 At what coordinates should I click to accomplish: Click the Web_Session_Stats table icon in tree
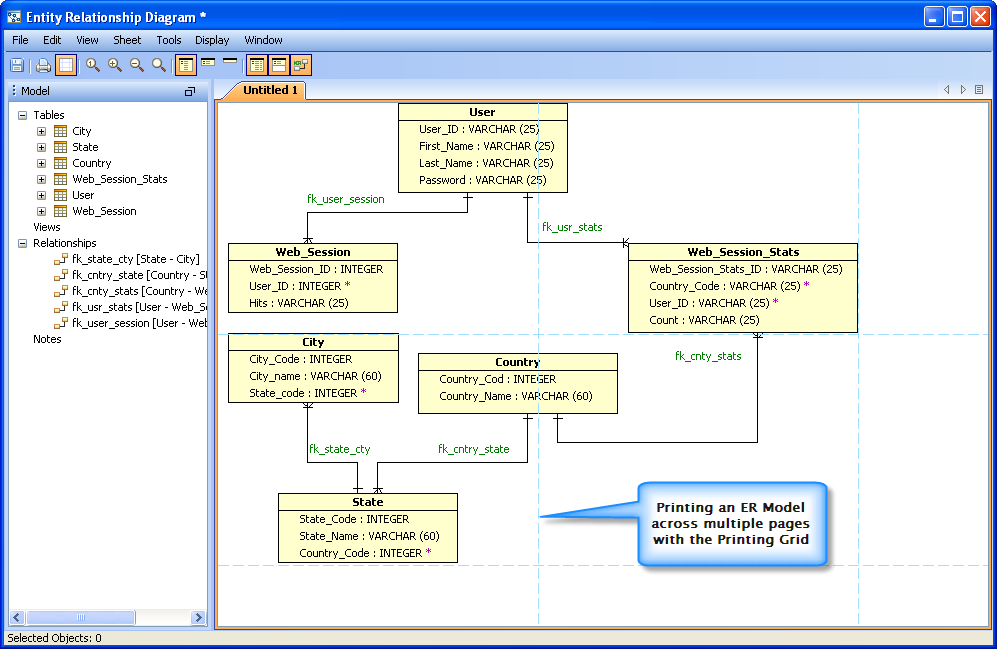pos(60,179)
